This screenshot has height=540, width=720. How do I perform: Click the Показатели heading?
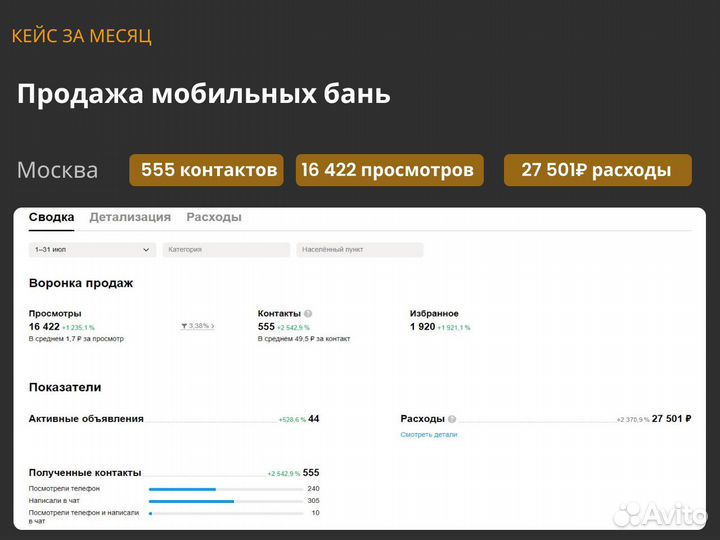tap(65, 387)
